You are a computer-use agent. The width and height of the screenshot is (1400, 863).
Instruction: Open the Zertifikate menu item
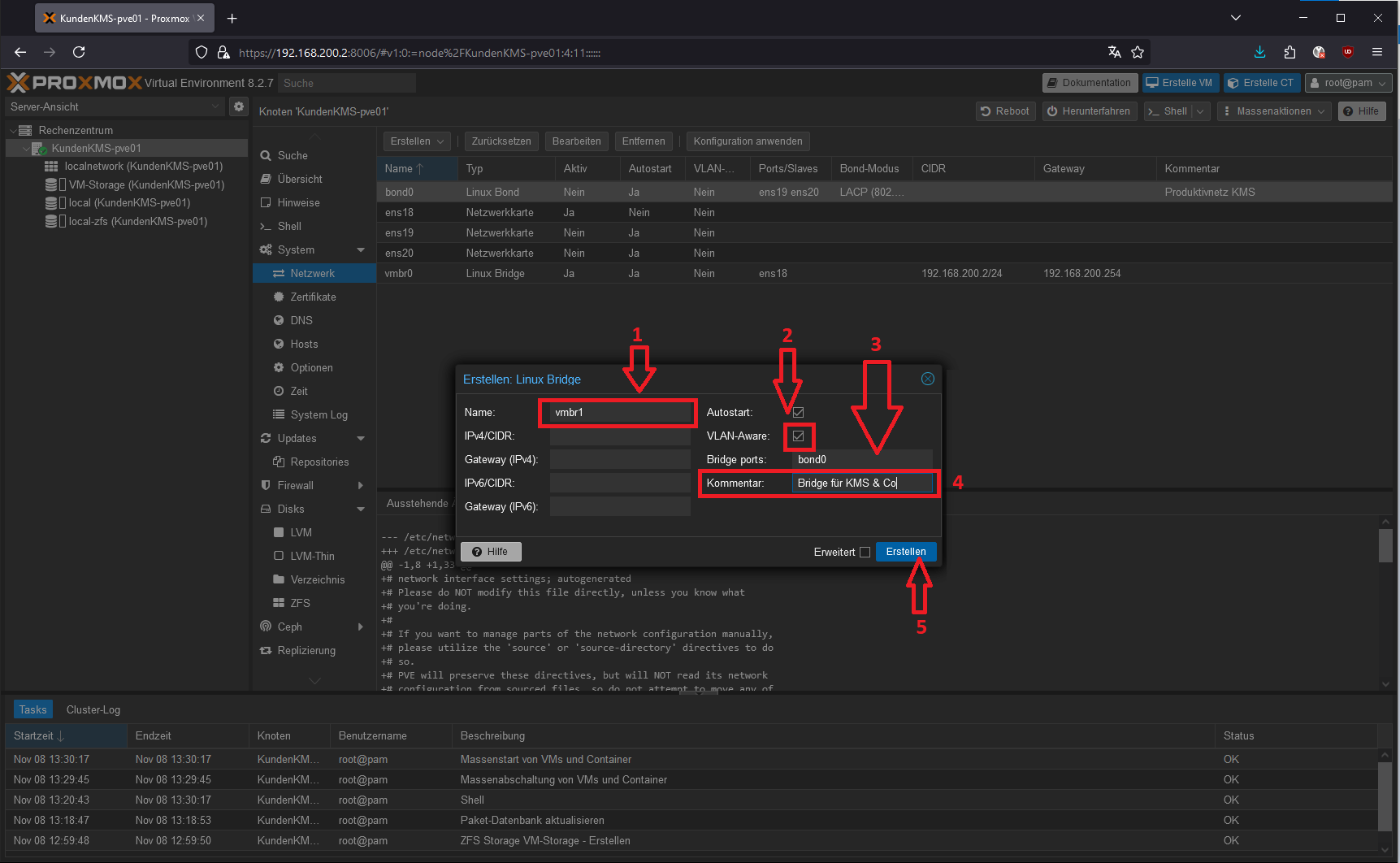pyautogui.click(x=313, y=297)
